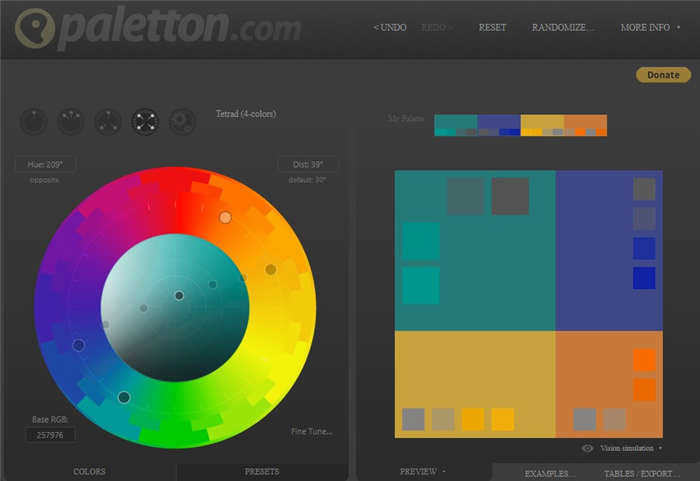Click the lower bright teal swatch in the teal block
Viewport: 700px width, 481px height.
click(x=421, y=285)
